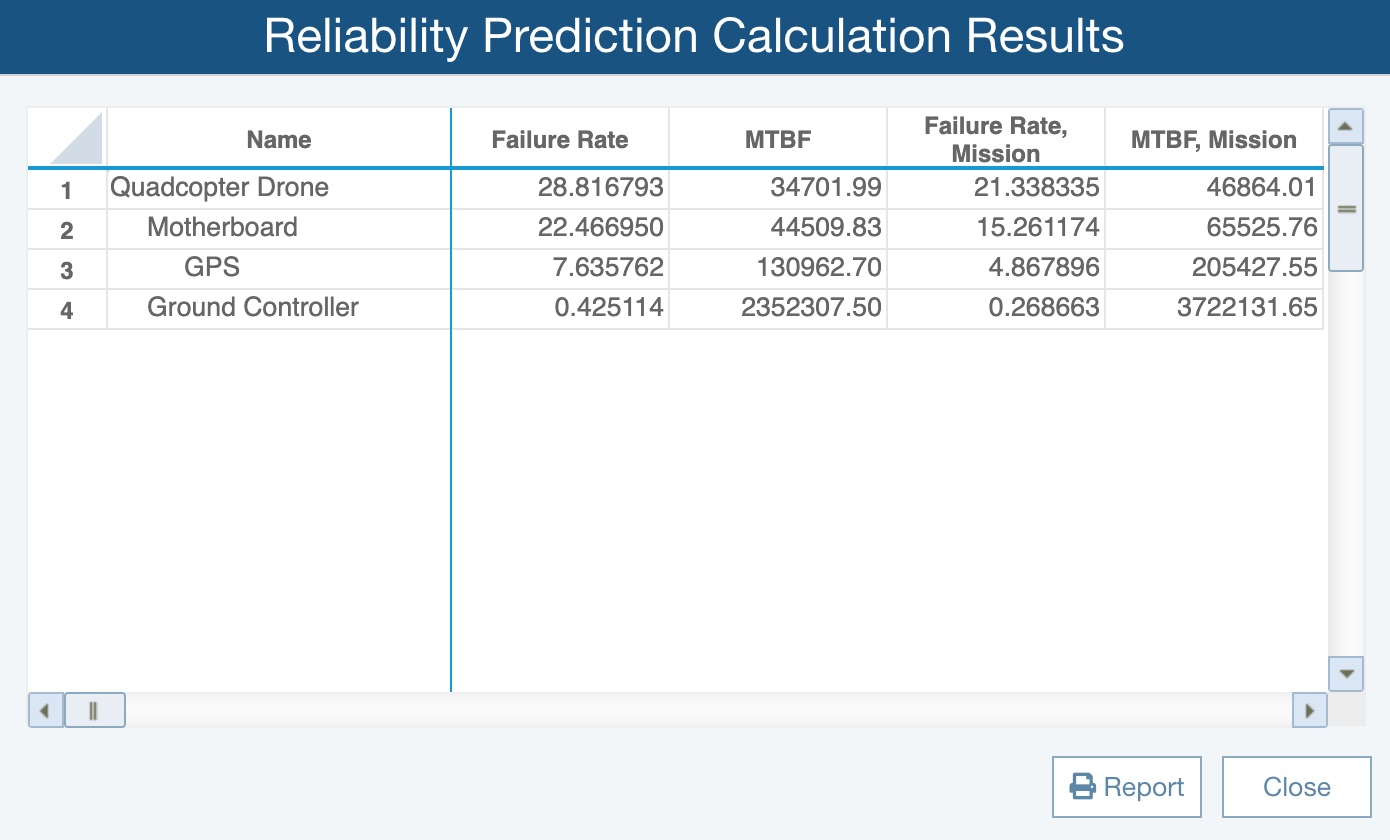Select the MTBF column header
This screenshot has height=840, width=1390.
pyautogui.click(x=778, y=140)
